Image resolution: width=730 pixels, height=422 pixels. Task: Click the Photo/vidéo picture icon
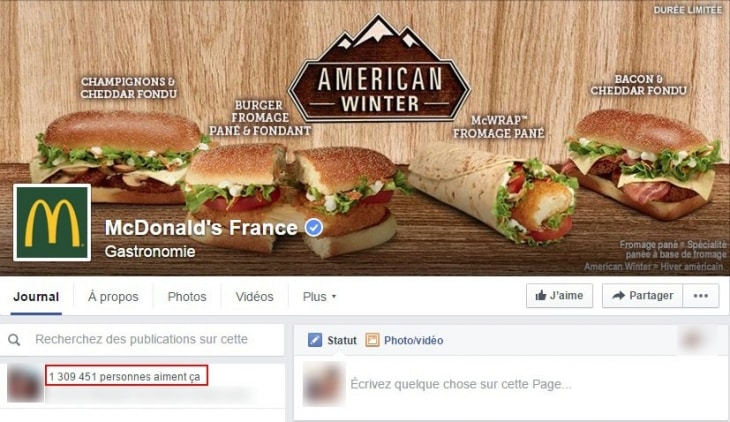(372, 340)
